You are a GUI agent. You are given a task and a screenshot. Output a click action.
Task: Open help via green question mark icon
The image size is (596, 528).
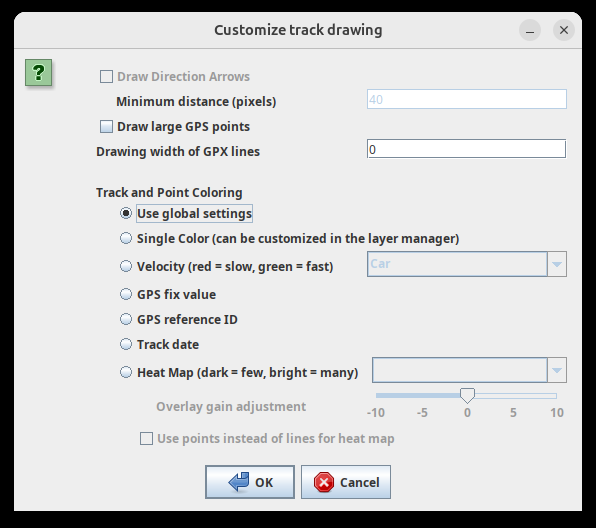click(38, 72)
